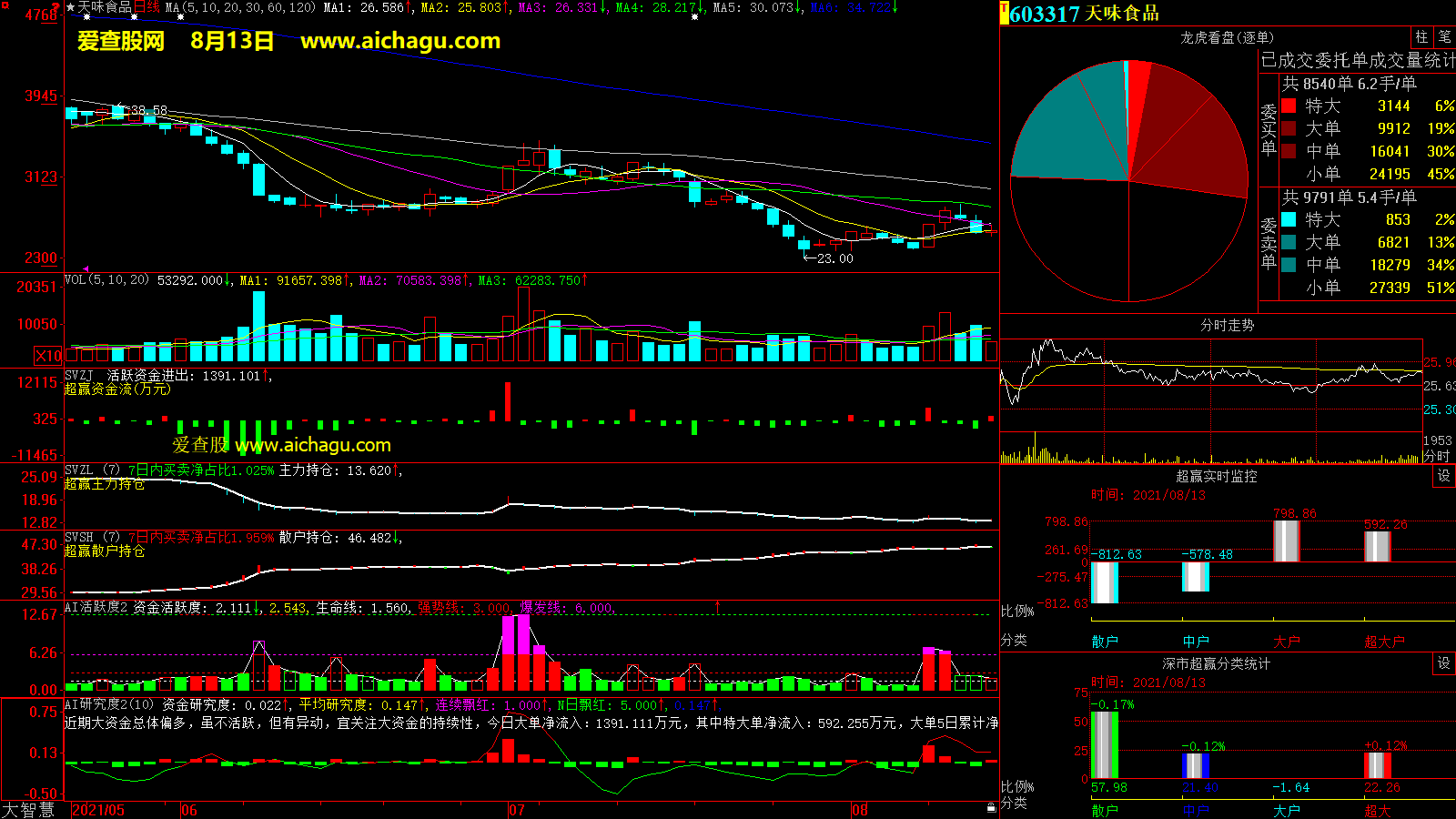Image resolution: width=1456 pixels, height=819 pixels.
Task: Switch pie panel to 柱 bar view
Action: tap(1421, 37)
